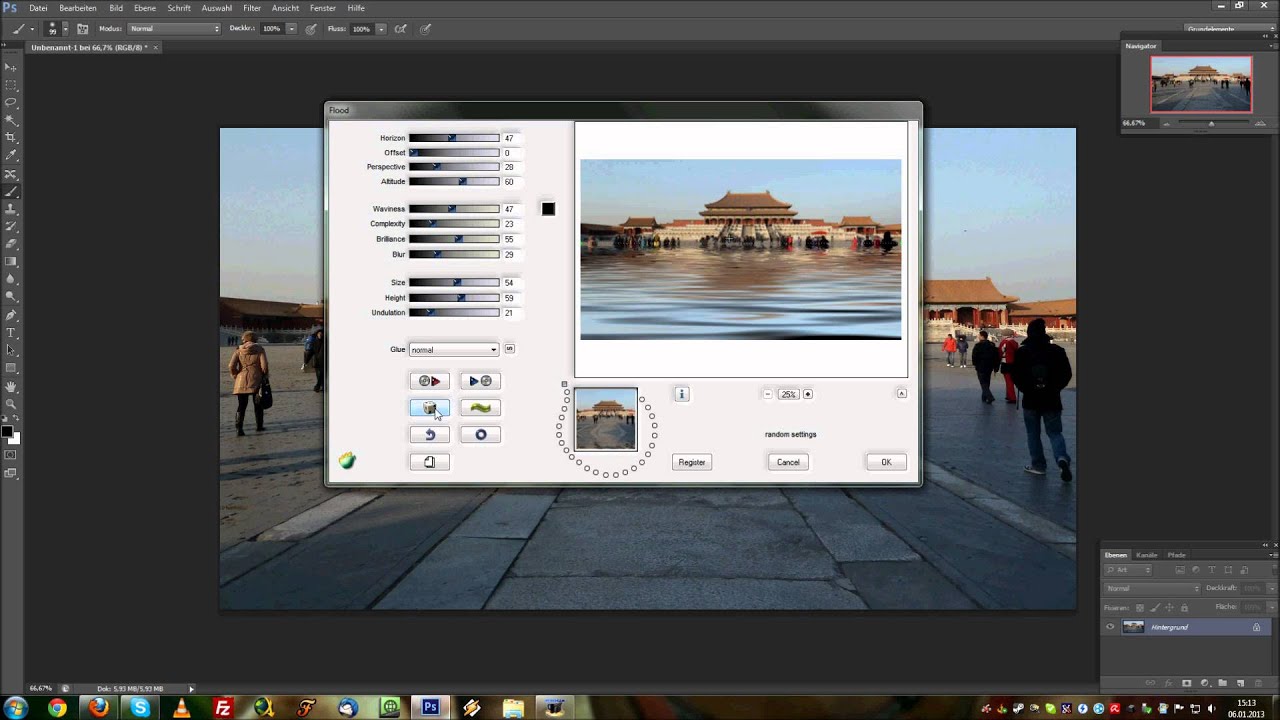Viewport: 1280px width, 720px height.
Task: Open the Filter menu
Action: [252, 8]
